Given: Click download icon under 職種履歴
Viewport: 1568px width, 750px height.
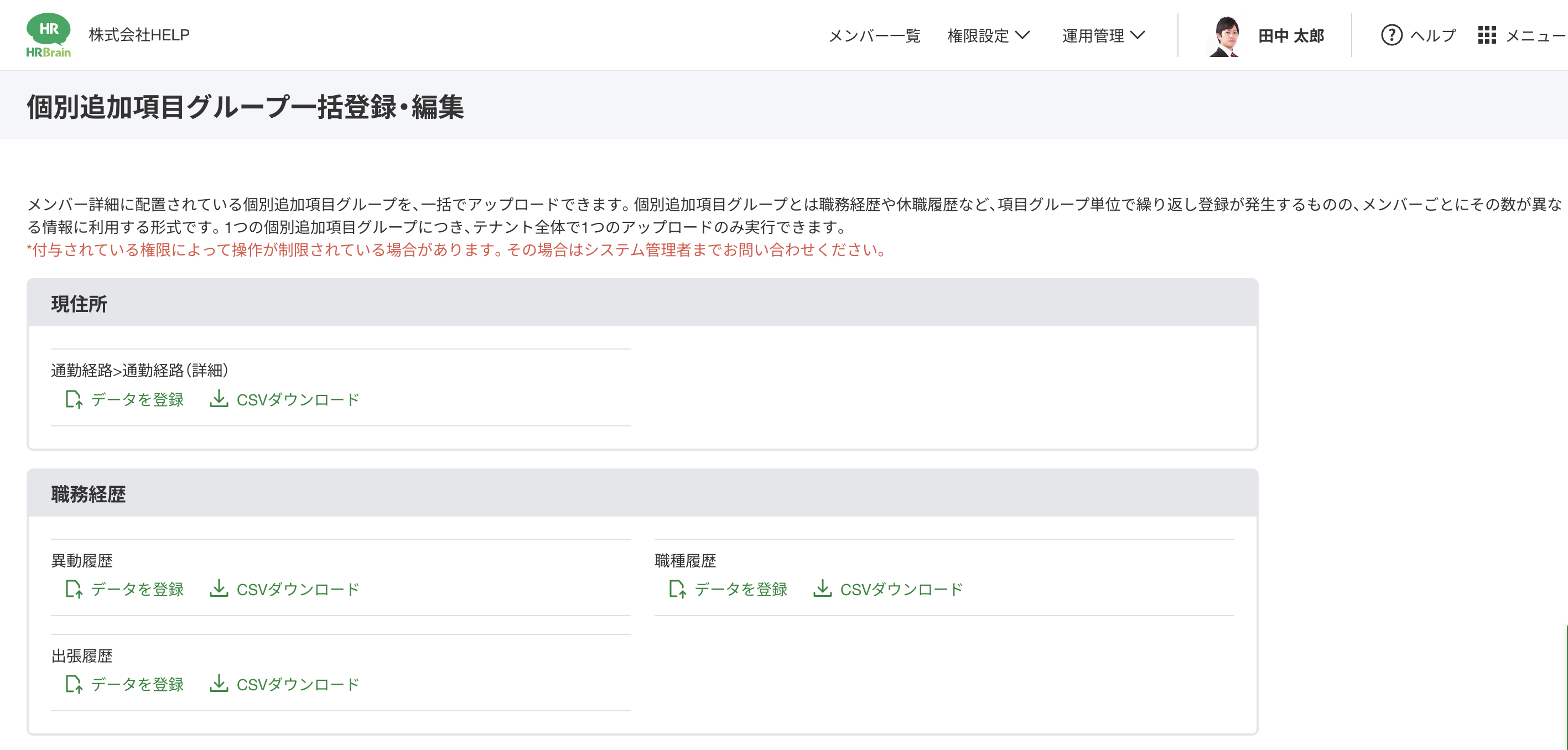Looking at the screenshot, I should [822, 588].
